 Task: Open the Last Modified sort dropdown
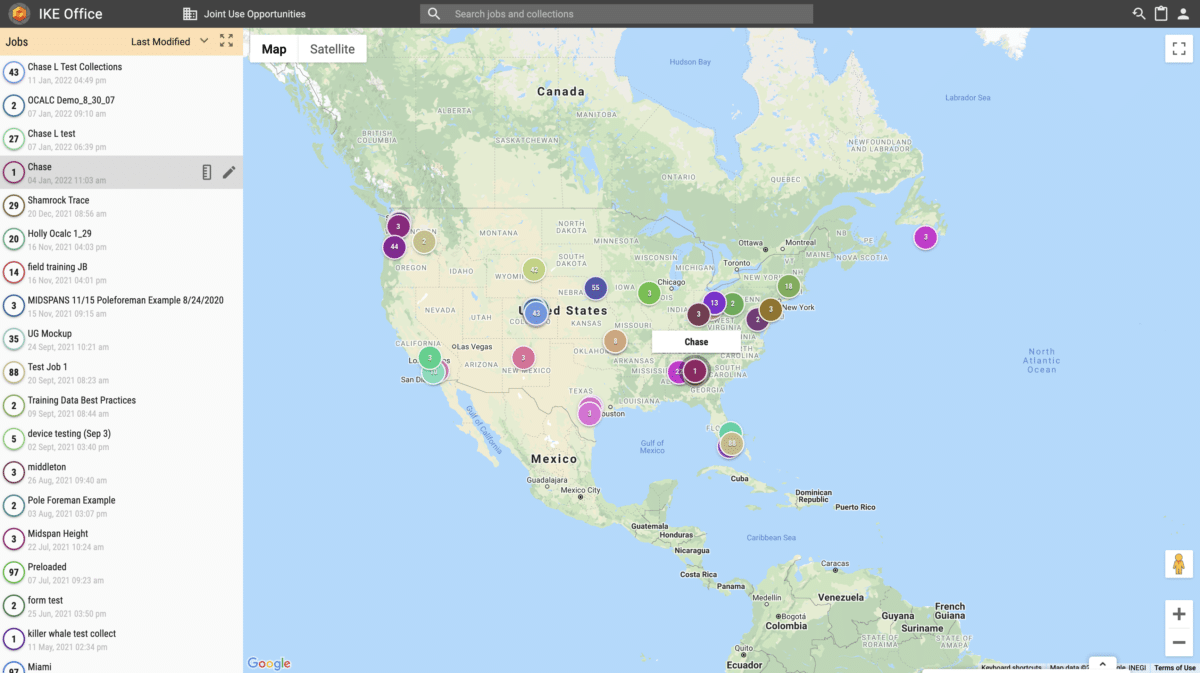click(x=170, y=42)
